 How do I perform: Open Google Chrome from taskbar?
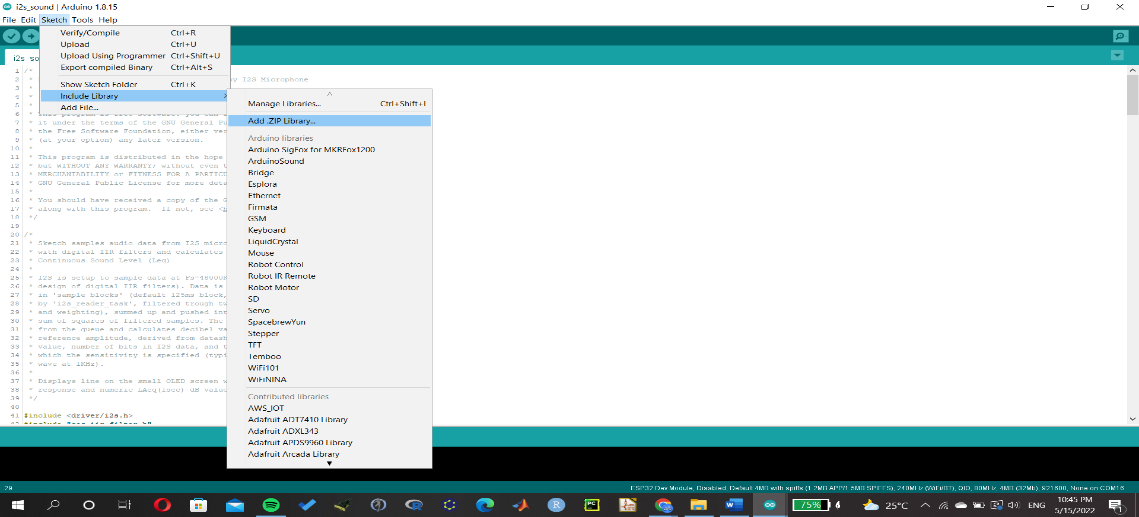pyautogui.click(x=663, y=505)
